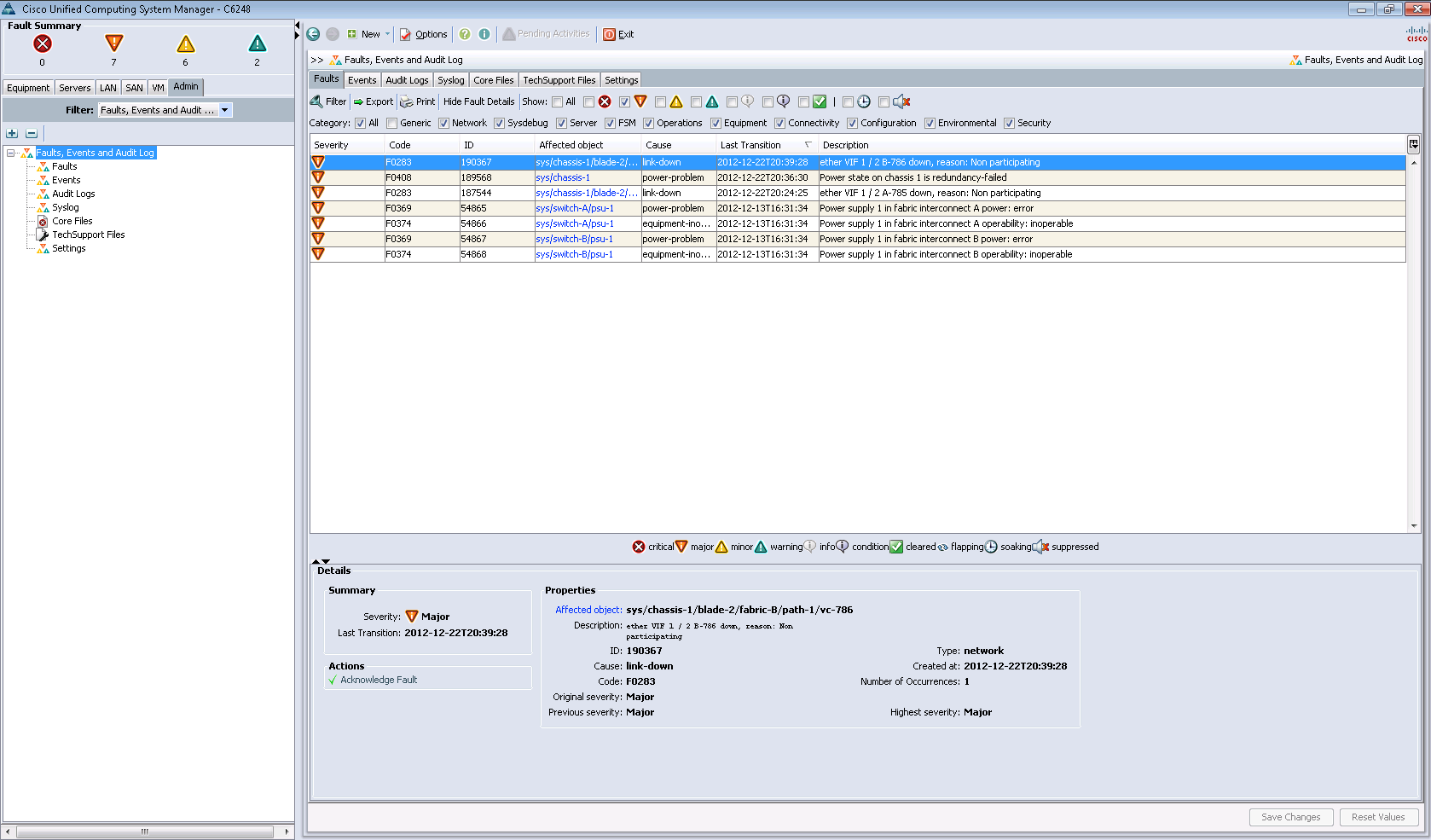Click the Exit icon button

point(609,34)
